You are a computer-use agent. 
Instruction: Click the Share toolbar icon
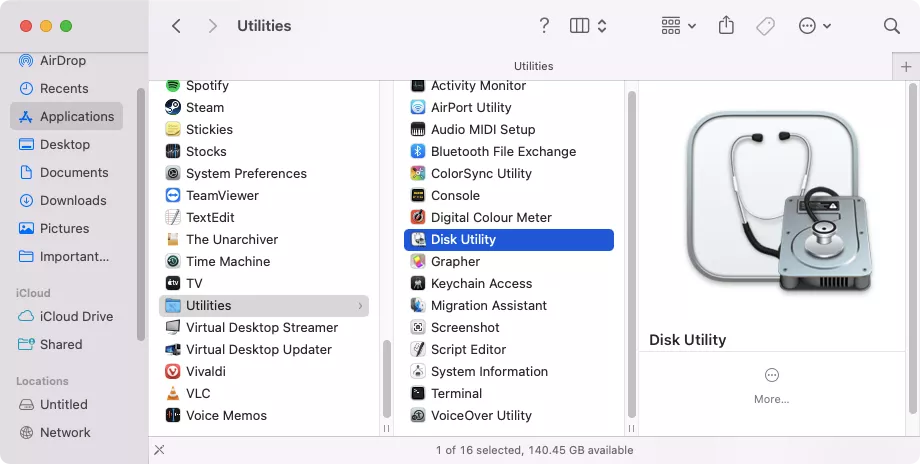tap(726, 25)
